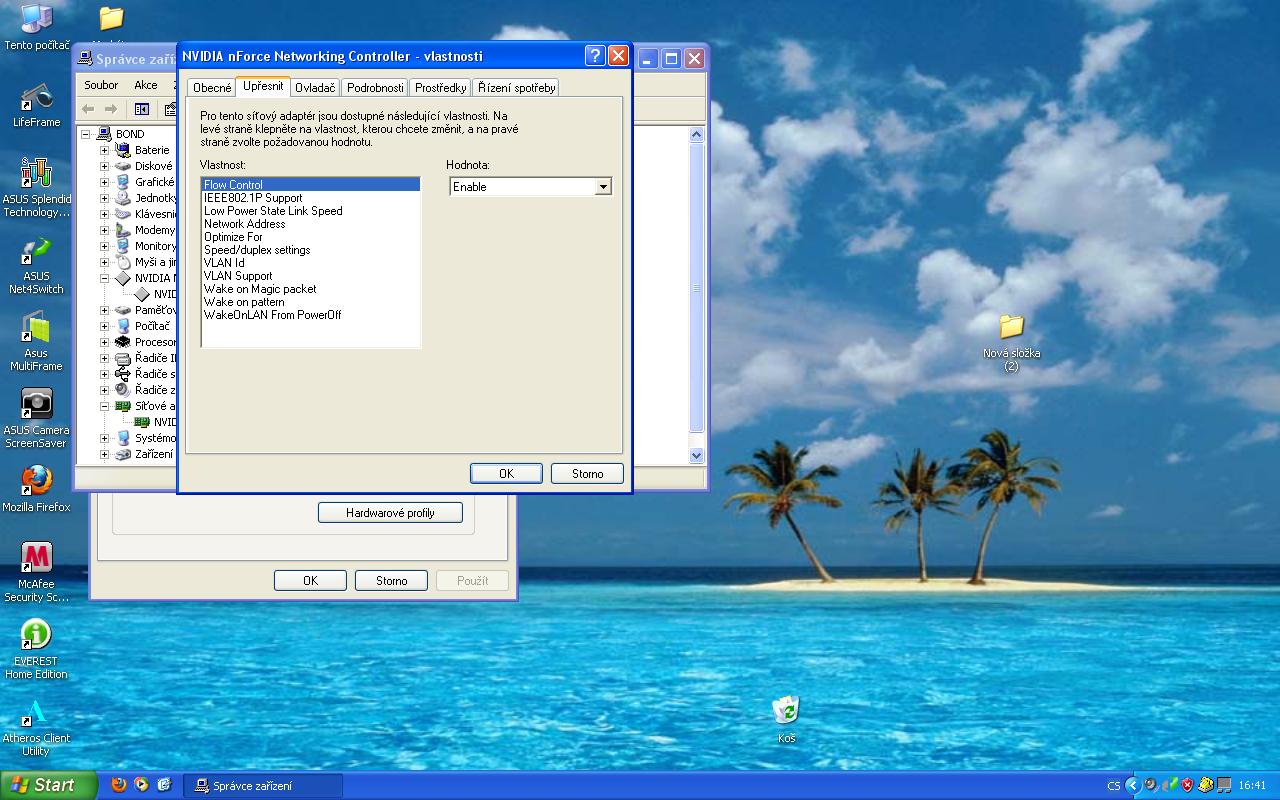The image size is (1280, 800).
Task: Select the ASUS Net4Switch desktop icon
Action: pyautogui.click(x=36, y=265)
